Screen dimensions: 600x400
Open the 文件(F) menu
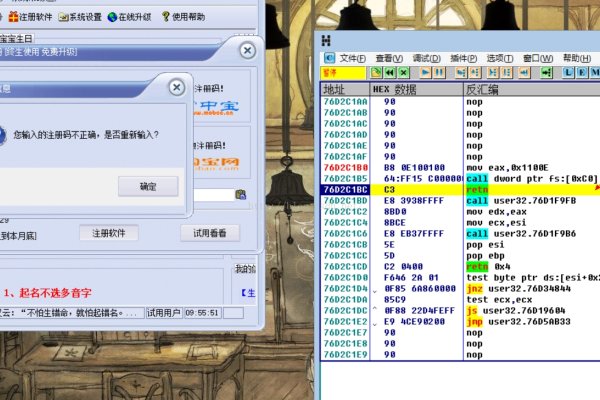pyautogui.click(x=353, y=58)
